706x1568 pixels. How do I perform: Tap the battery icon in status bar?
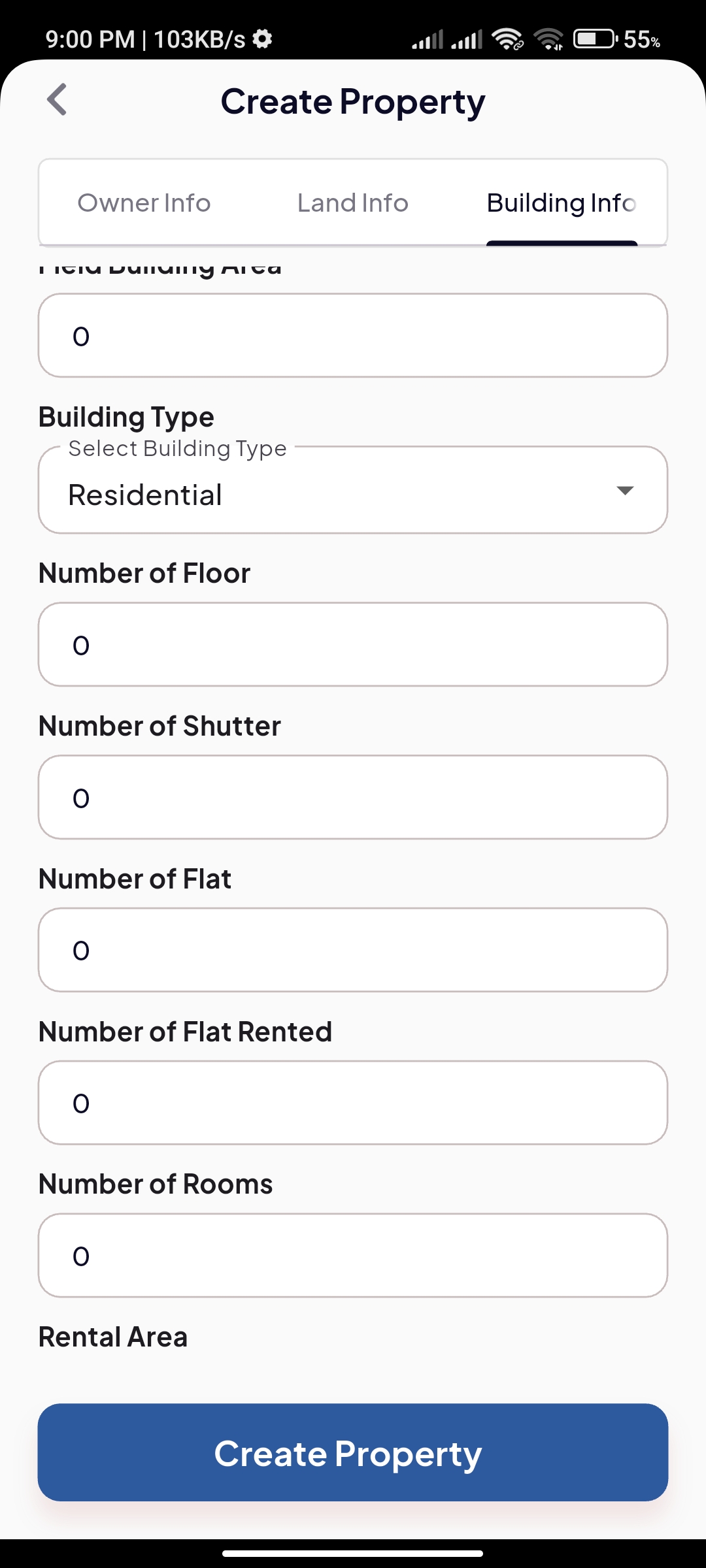point(596,39)
